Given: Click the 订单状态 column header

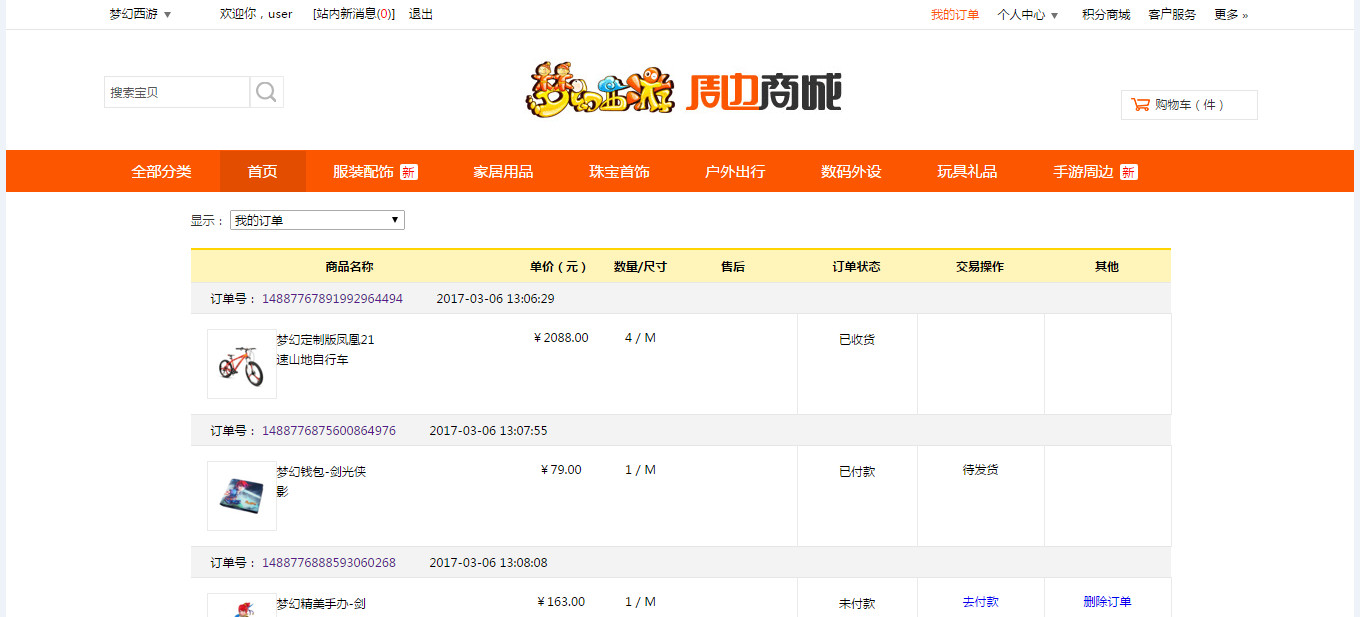Looking at the screenshot, I should tap(857, 267).
